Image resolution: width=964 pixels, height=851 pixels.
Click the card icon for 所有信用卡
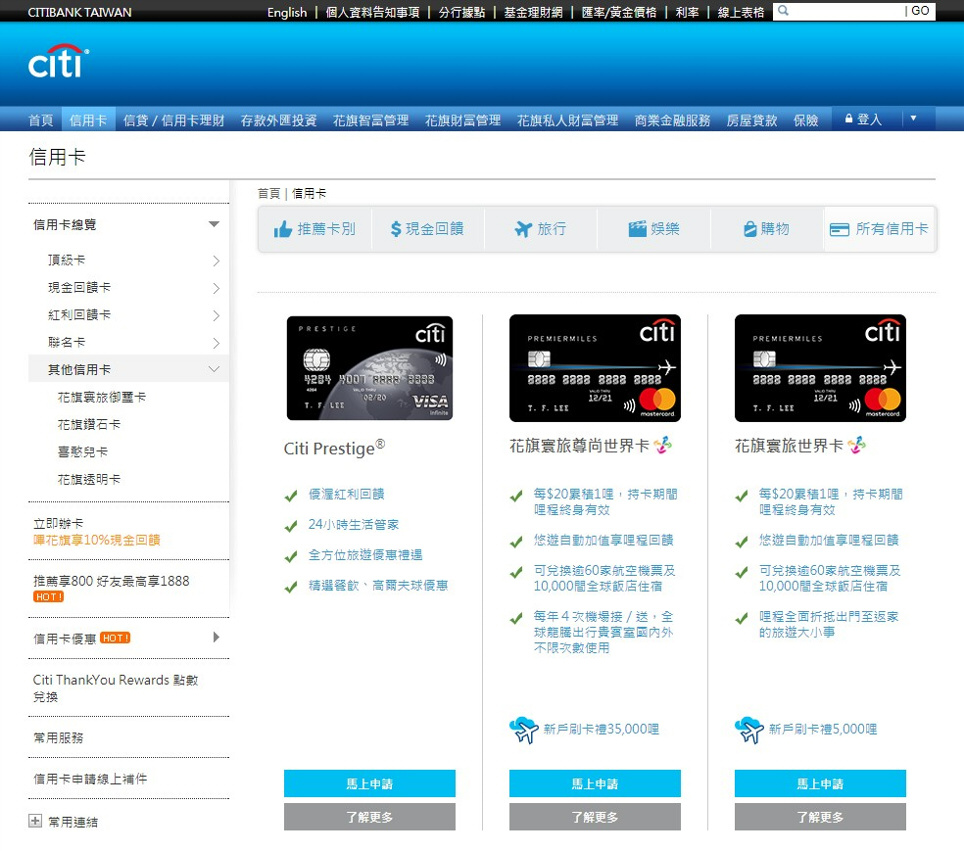839,229
